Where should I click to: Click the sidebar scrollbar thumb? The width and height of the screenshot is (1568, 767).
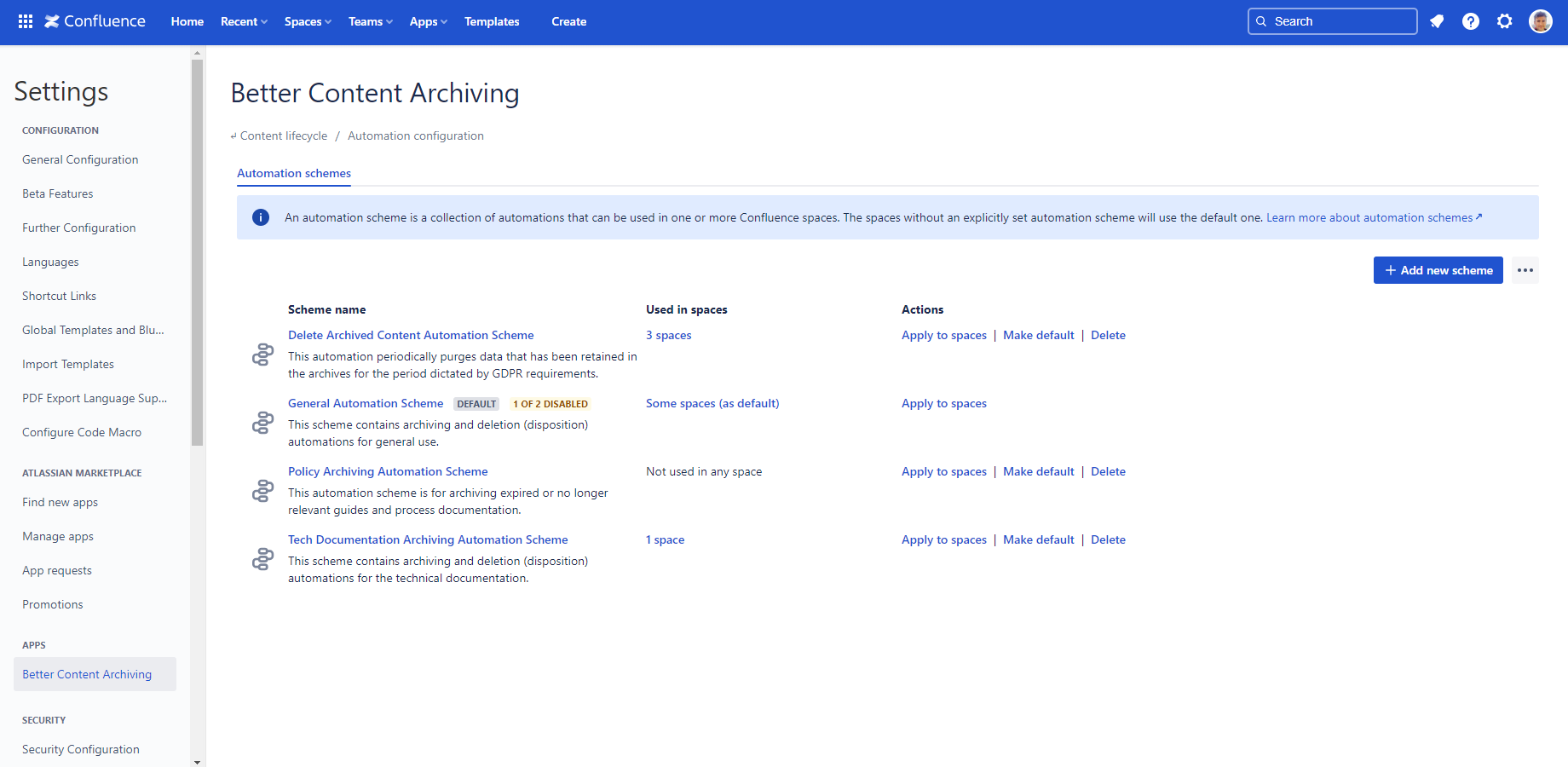pos(198,252)
